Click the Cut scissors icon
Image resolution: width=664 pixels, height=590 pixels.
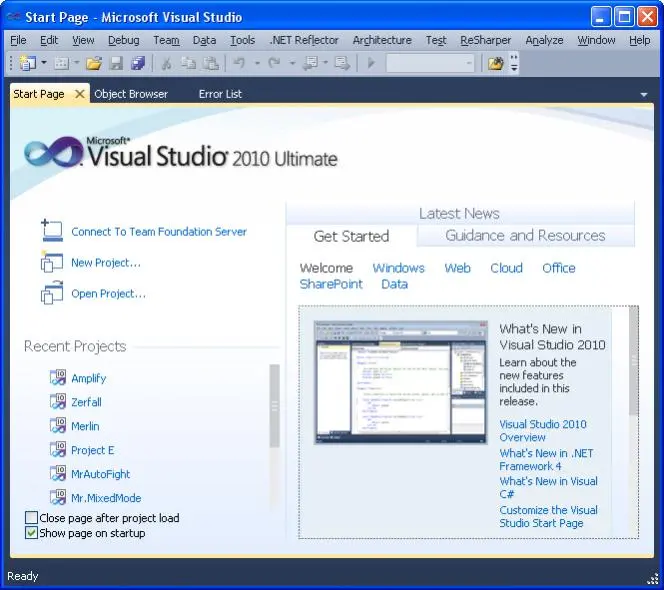point(166,64)
